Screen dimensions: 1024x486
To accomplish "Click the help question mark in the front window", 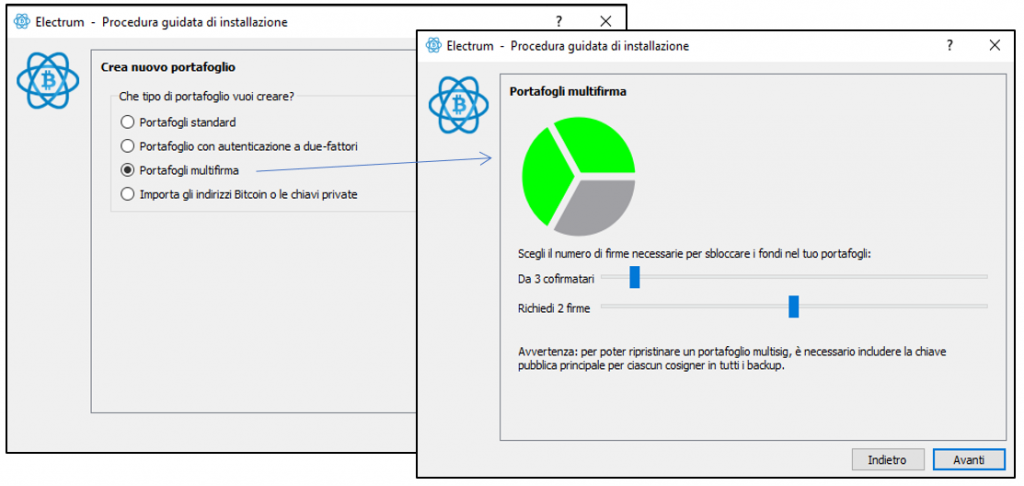I will (x=950, y=46).
